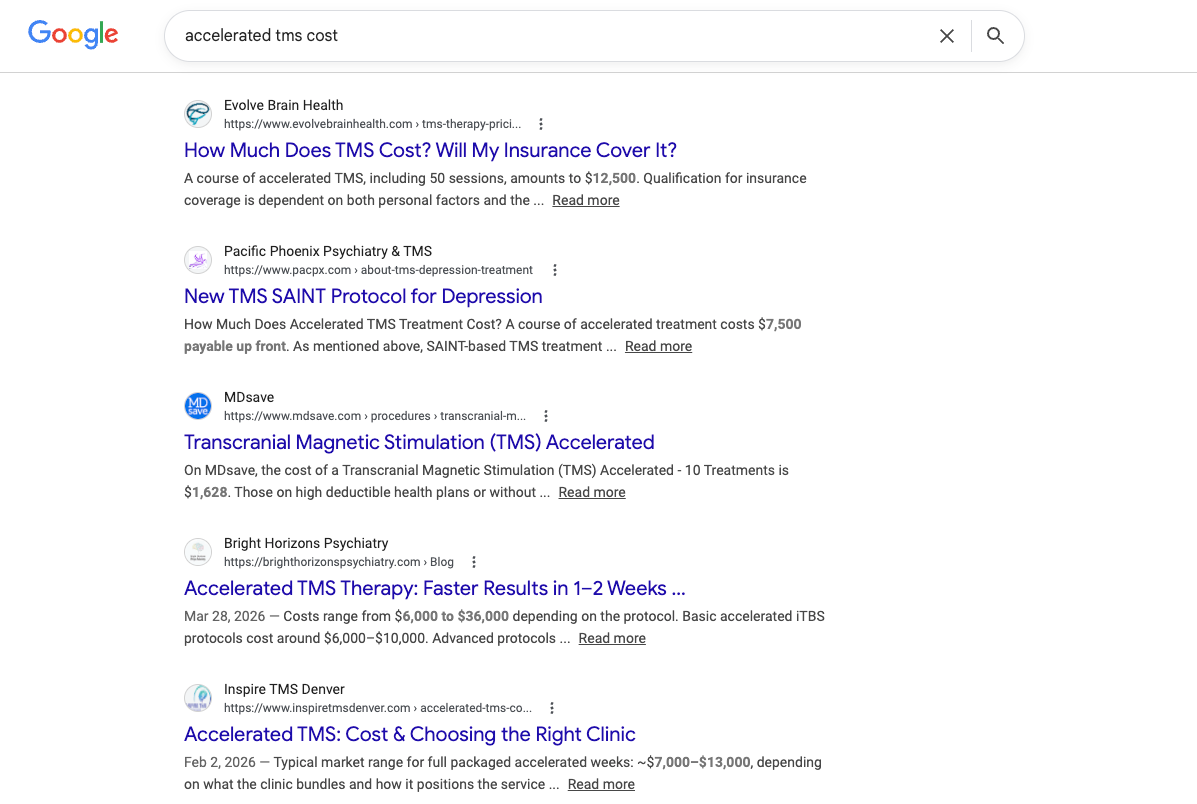This screenshot has height=804, width=1197.
Task: Click the '$1,628' price in MDsave snippet
Action: (x=205, y=492)
